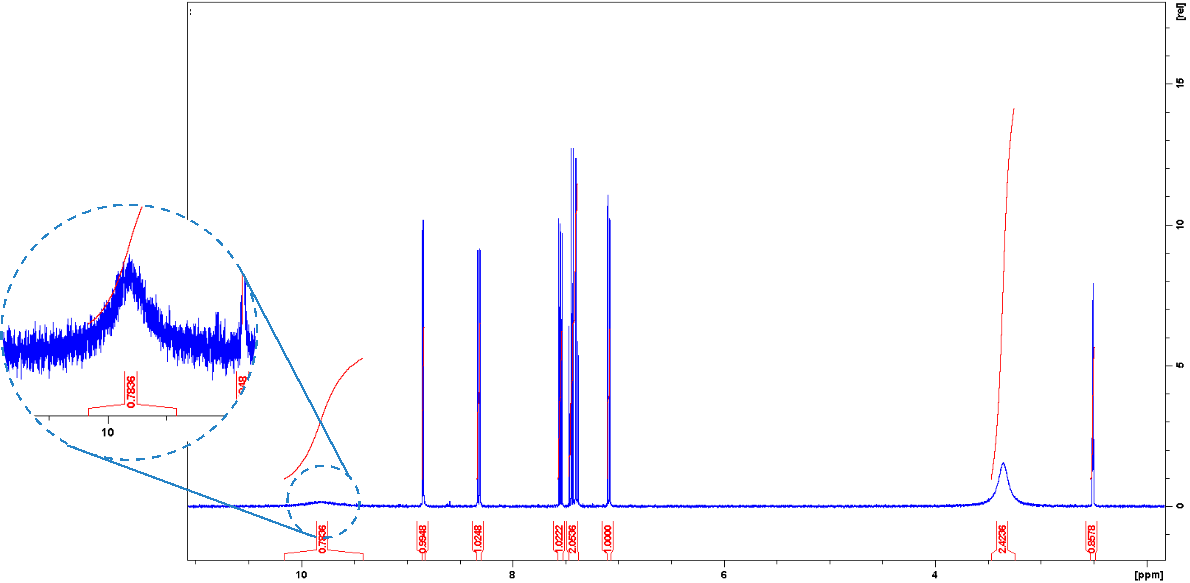Click the 10 tick on intensity axis
Viewport: 1190px width, 583px height.
(x=1179, y=225)
